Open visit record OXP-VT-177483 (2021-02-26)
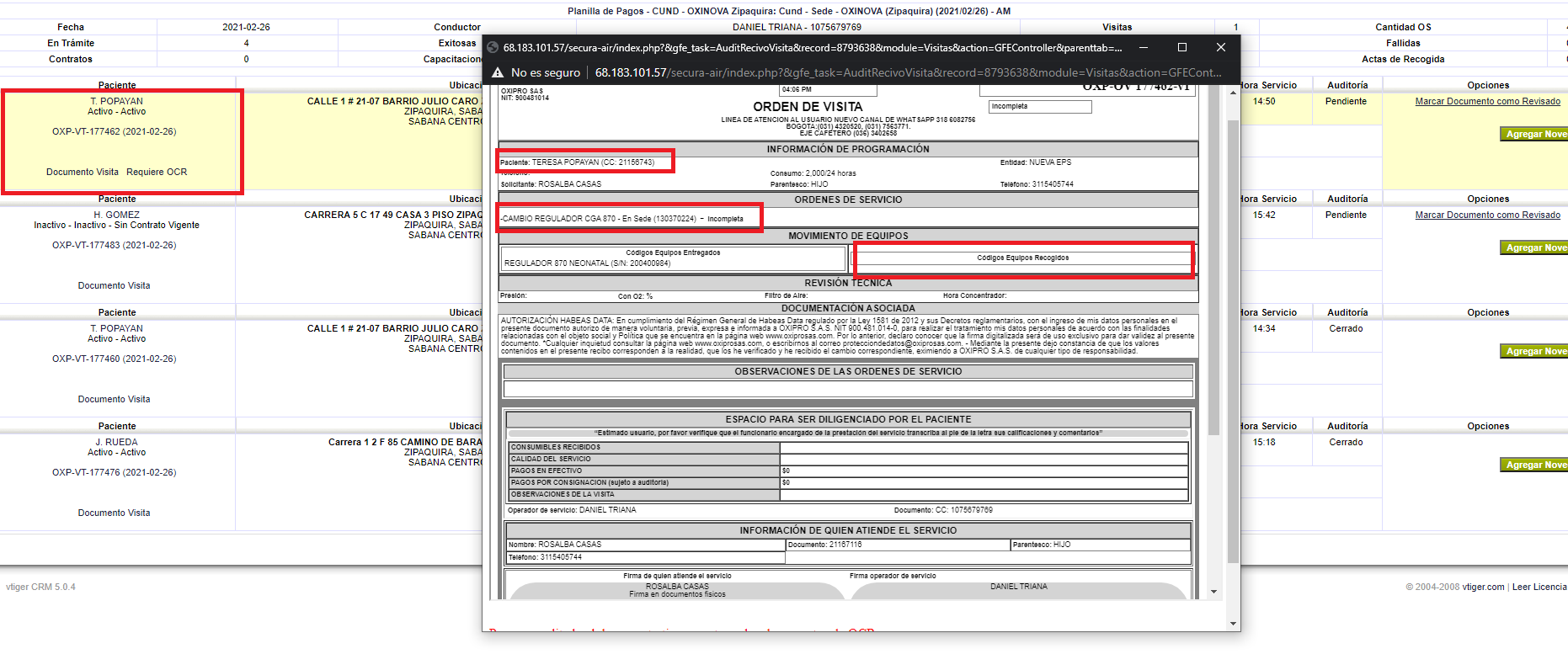Viewport: 1568px width, 654px height. point(115,245)
